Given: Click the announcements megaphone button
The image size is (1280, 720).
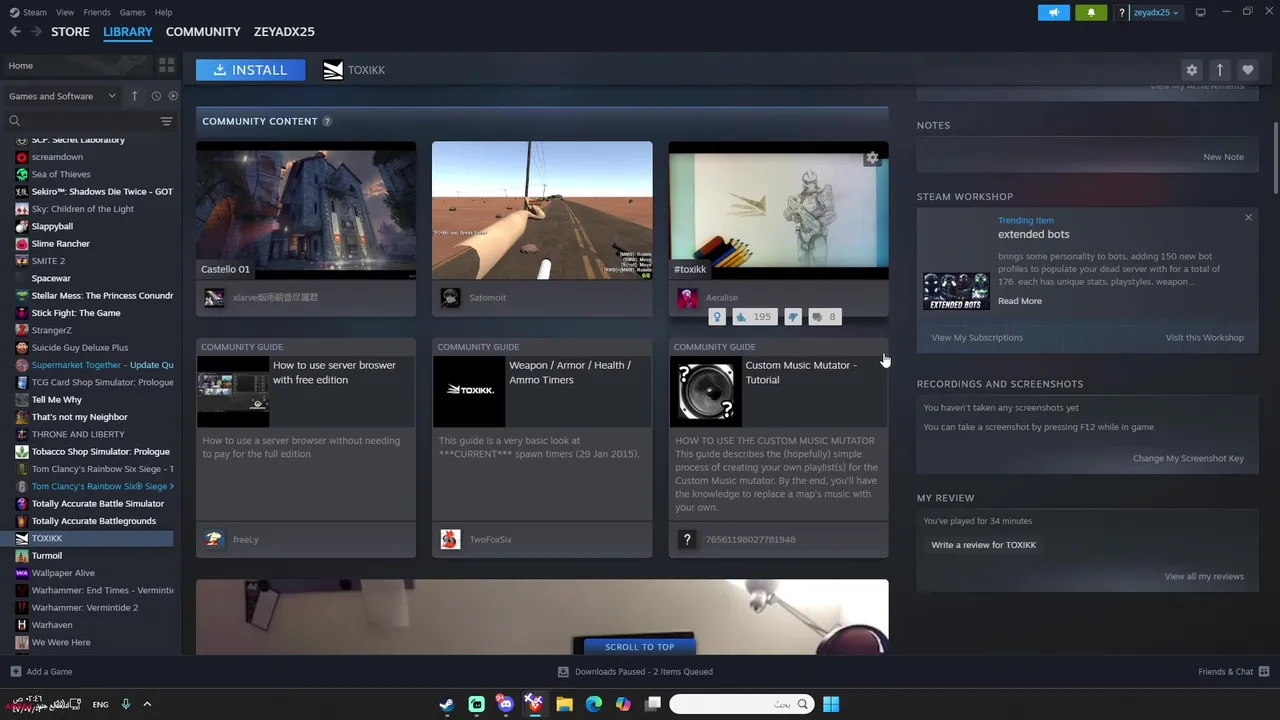Looking at the screenshot, I should pos(1053,12).
